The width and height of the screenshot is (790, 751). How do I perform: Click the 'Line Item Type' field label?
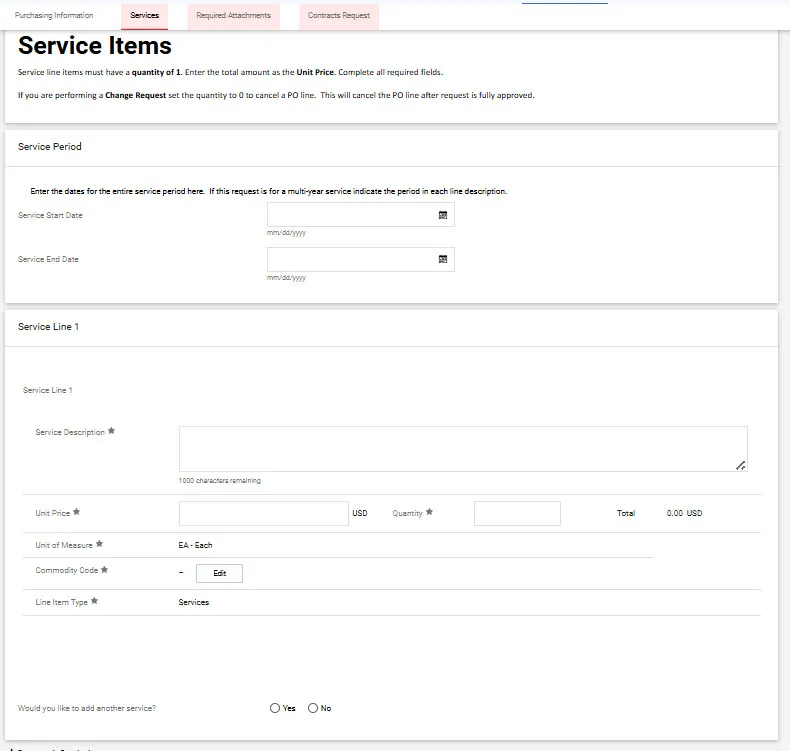coord(61,602)
